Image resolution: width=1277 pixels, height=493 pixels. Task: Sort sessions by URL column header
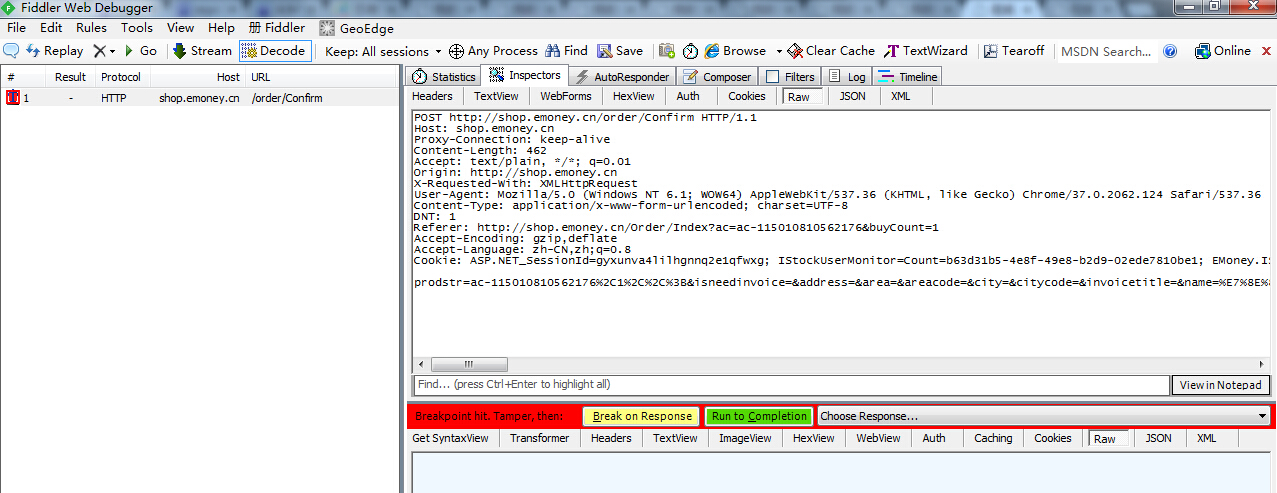tap(322, 77)
